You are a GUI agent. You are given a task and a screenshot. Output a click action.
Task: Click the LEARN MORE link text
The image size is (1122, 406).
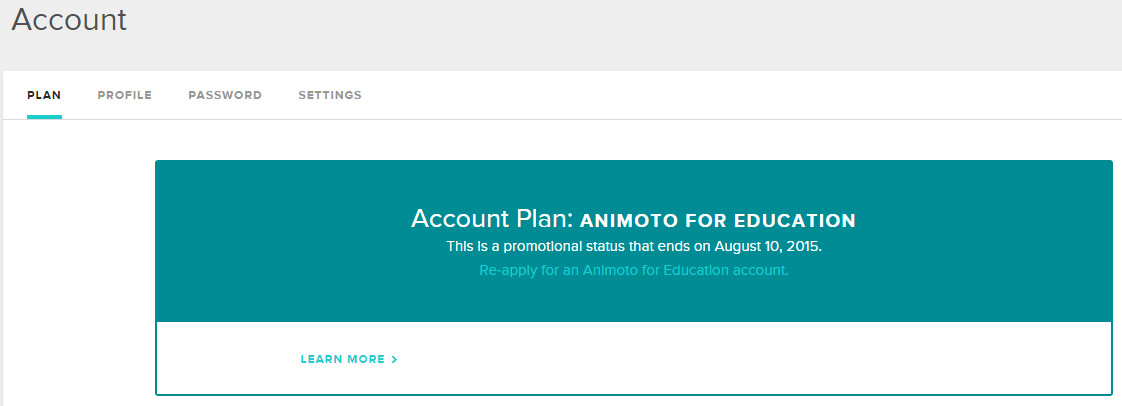[342, 359]
